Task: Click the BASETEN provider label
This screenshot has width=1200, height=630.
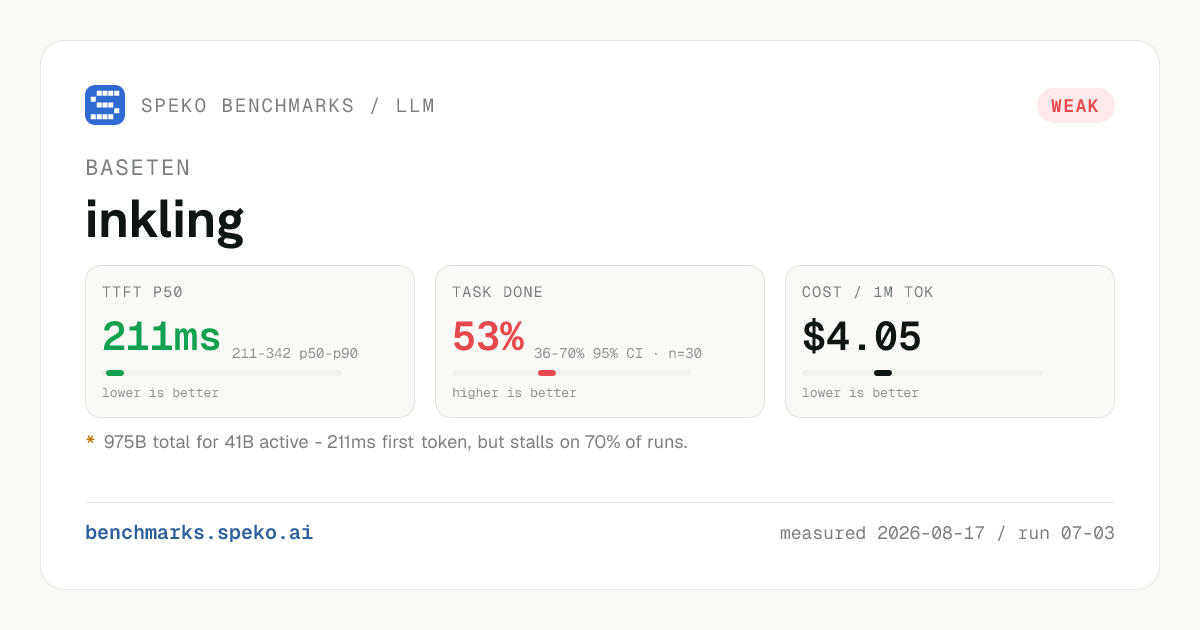Action: click(138, 168)
